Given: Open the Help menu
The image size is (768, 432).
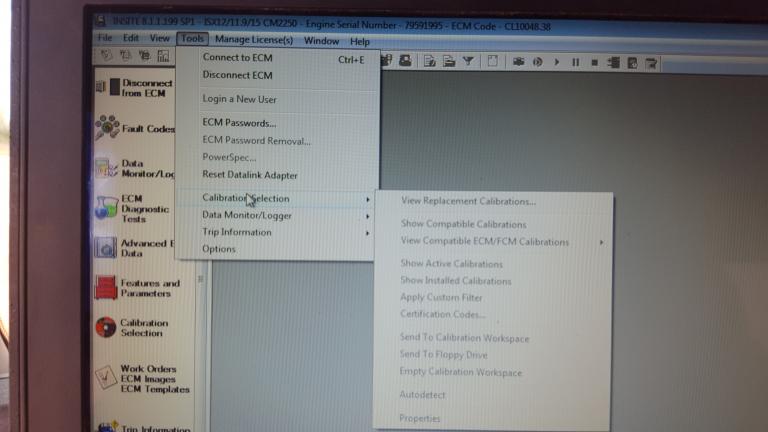Looking at the screenshot, I should pyautogui.click(x=360, y=42).
